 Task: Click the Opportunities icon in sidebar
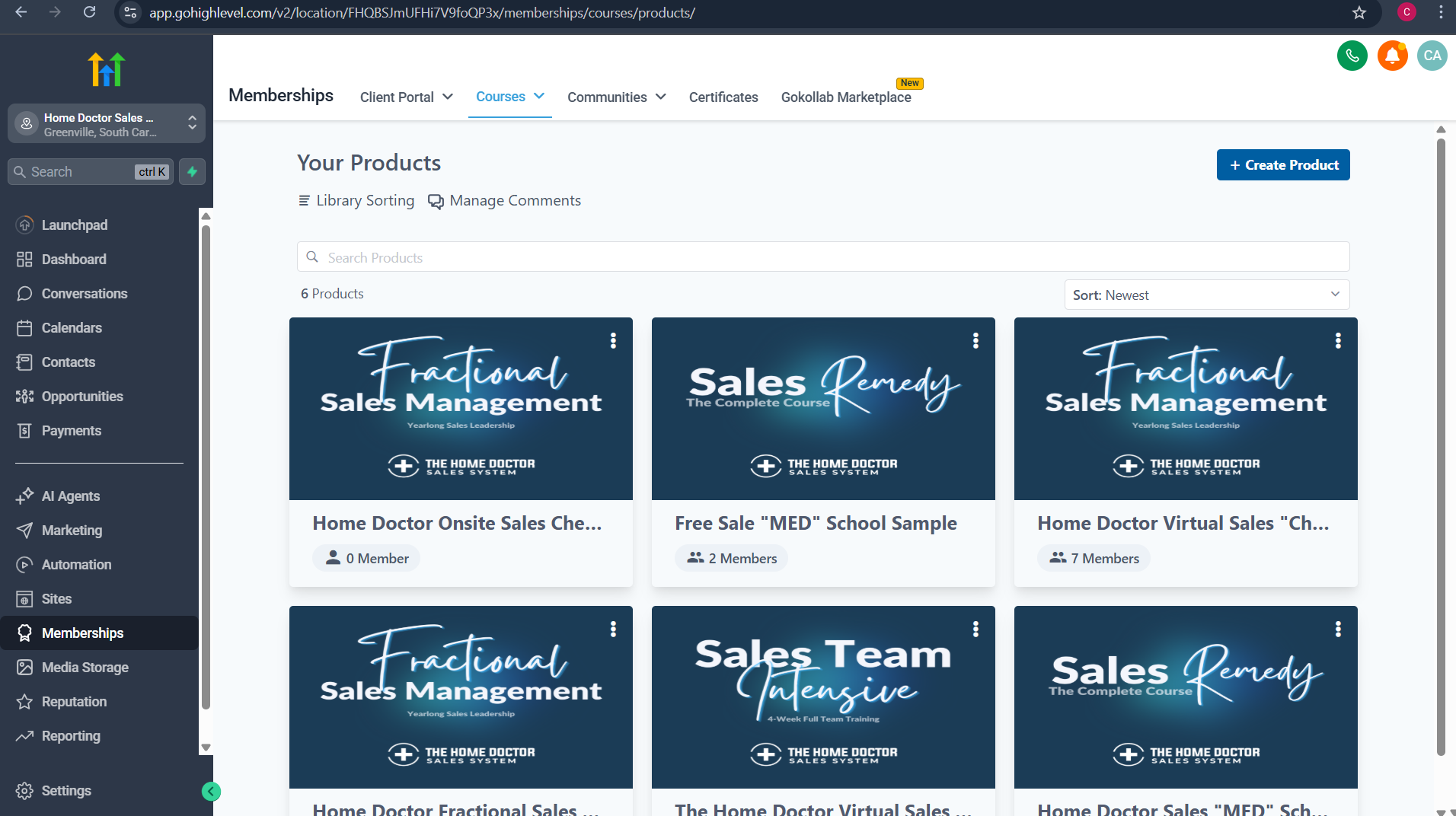pyautogui.click(x=25, y=397)
